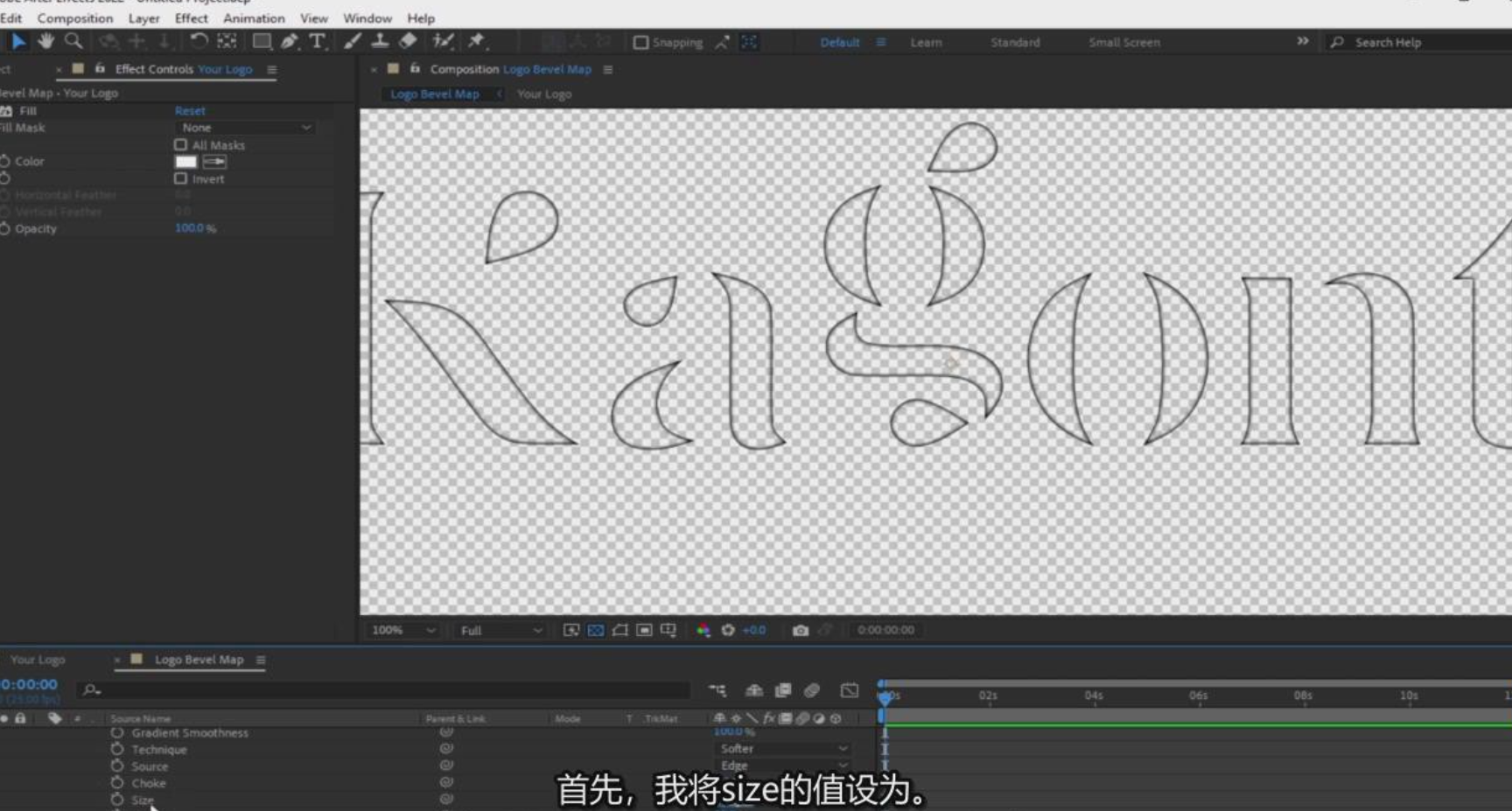Toggle Choke property stopwatch
The width and height of the screenshot is (1512, 811).
click(x=117, y=783)
